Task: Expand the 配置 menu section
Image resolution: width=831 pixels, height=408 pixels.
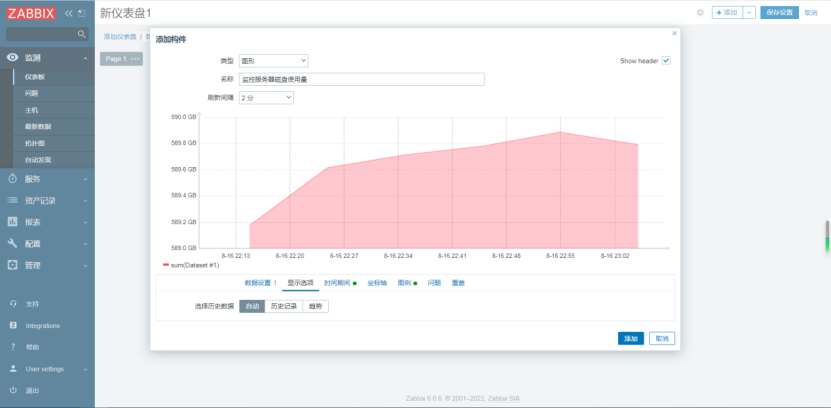Action: [x=85, y=244]
